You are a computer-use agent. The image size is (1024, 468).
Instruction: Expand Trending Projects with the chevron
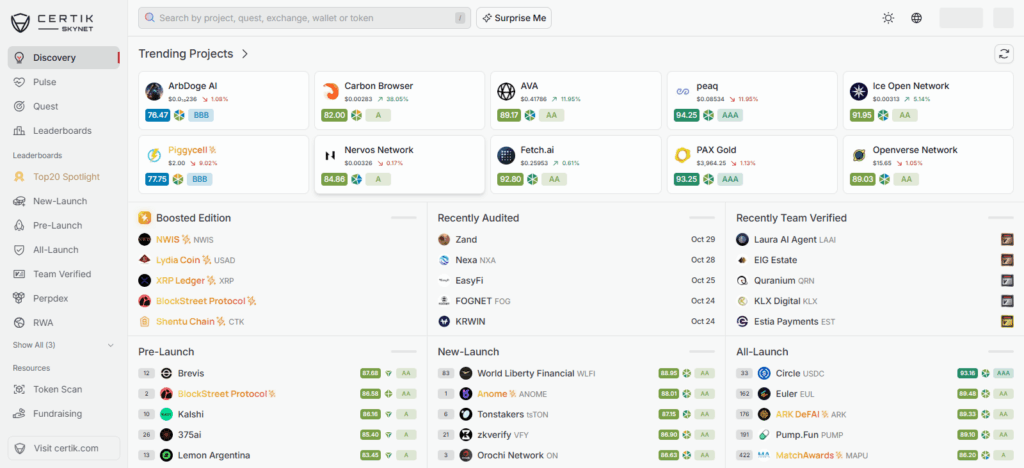click(x=245, y=54)
